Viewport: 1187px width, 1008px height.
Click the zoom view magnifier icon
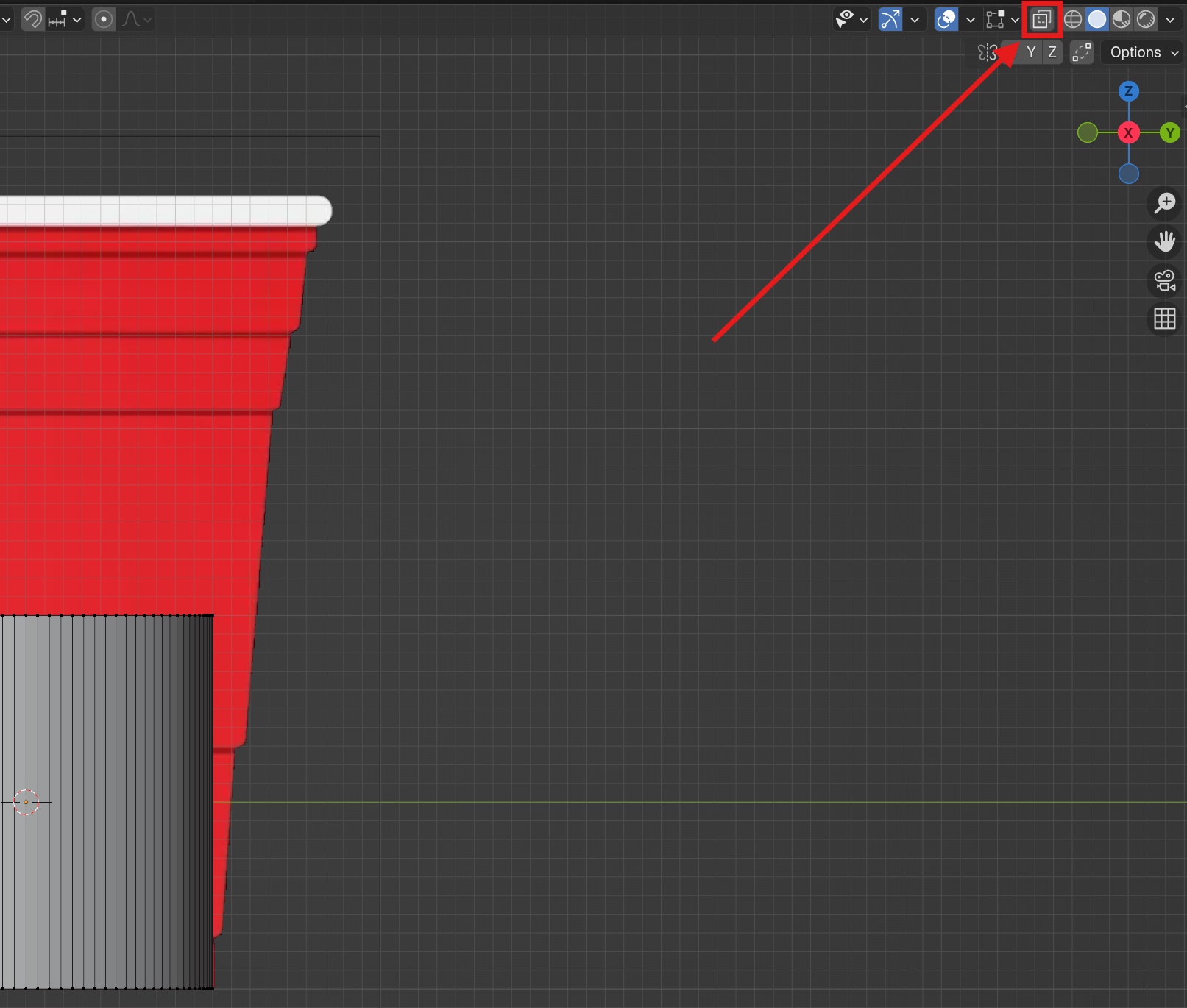(1165, 203)
